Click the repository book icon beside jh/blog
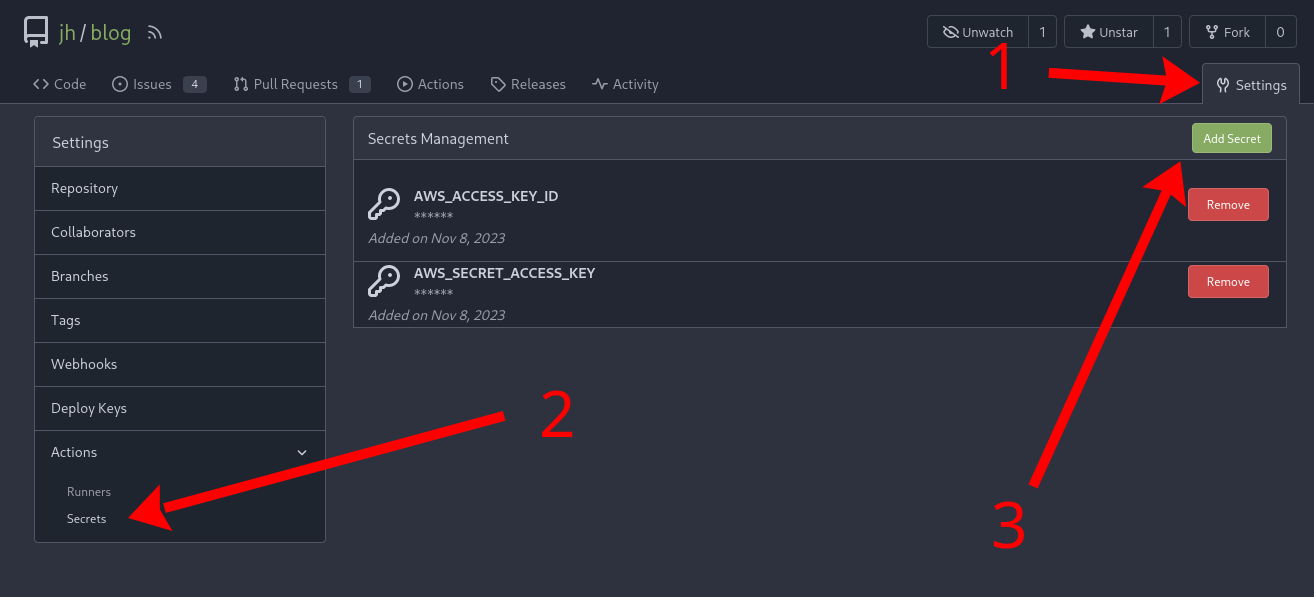The image size is (1314, 597). (x=36, y=33)
